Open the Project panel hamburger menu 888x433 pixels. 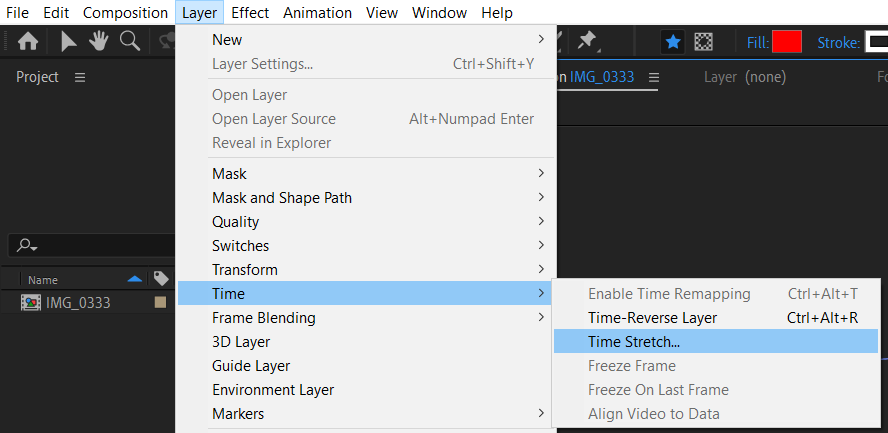pyautogui.click(x=80, y=77)
